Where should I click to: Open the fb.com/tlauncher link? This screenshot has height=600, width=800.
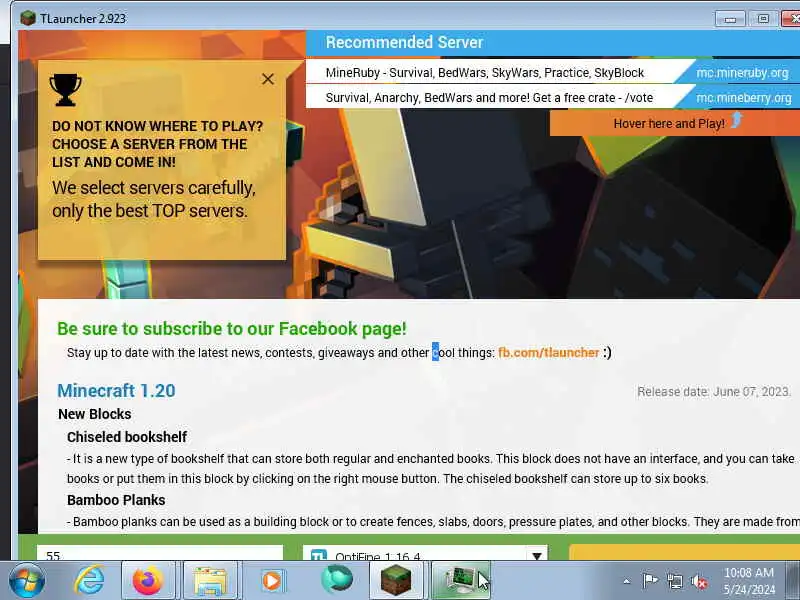tap(548, 353)
